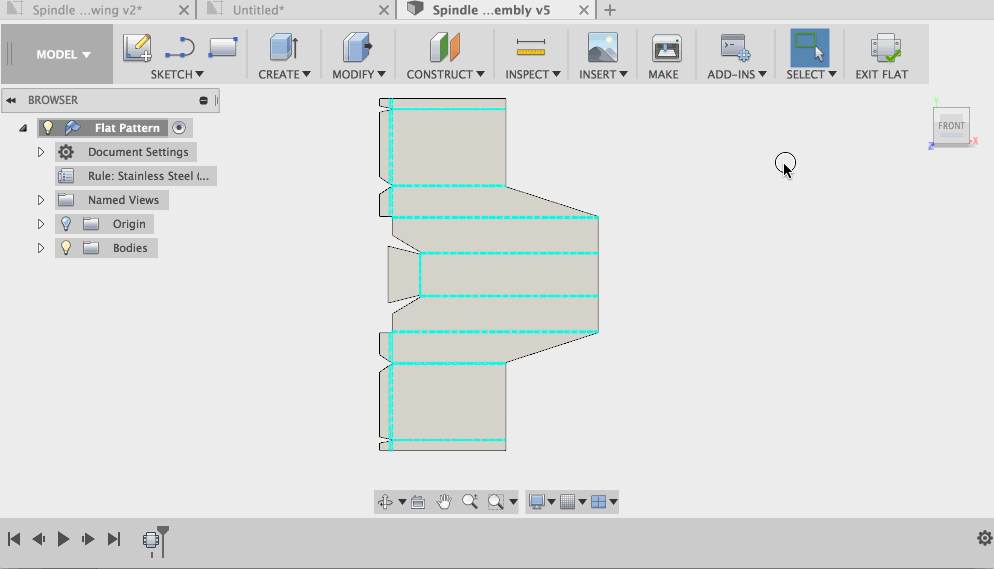Expand the Document Settings node

click(x=41, y=152)
